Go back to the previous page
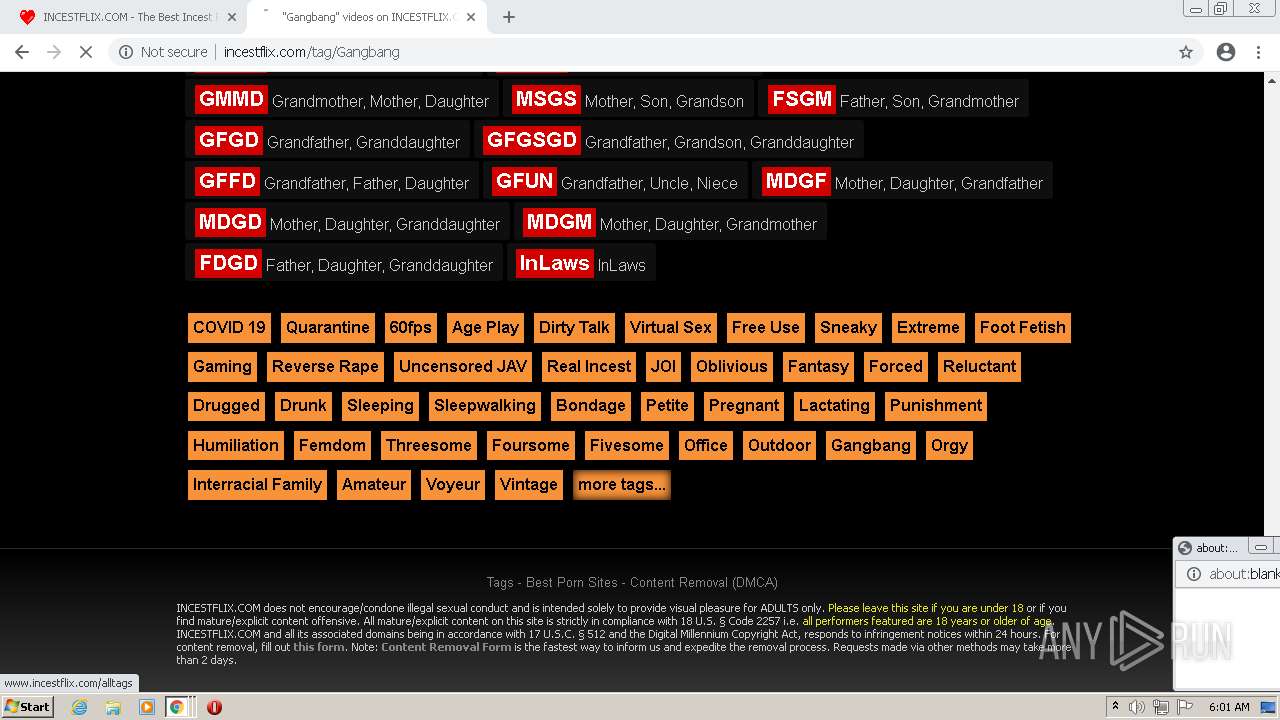The image size is (1280, 720). point(22,52)
